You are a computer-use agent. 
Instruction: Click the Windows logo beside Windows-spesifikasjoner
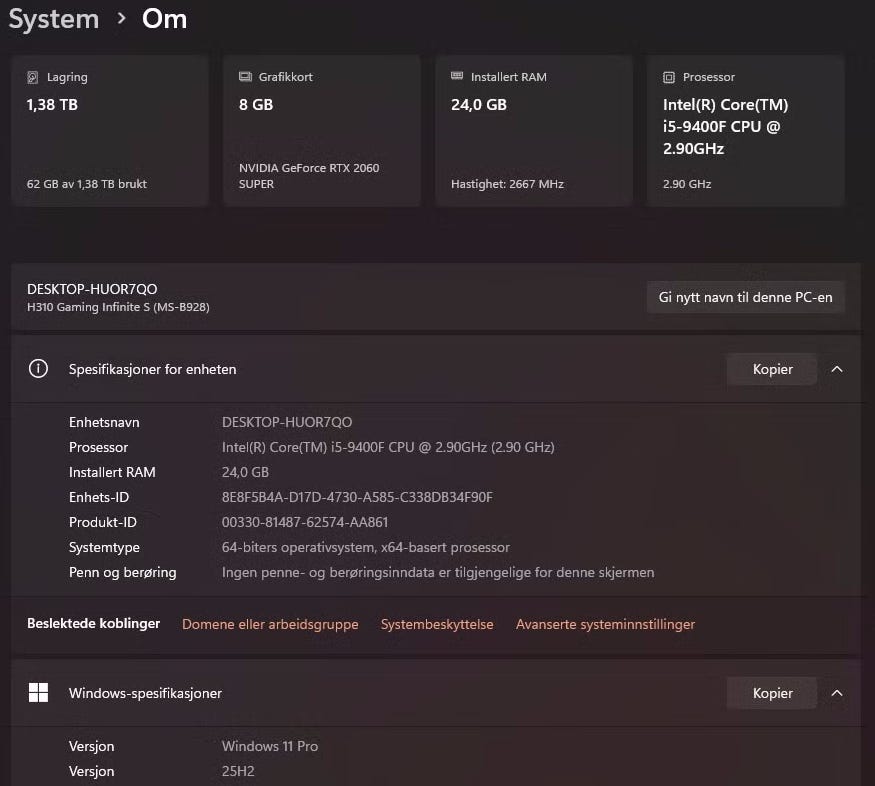39,692
